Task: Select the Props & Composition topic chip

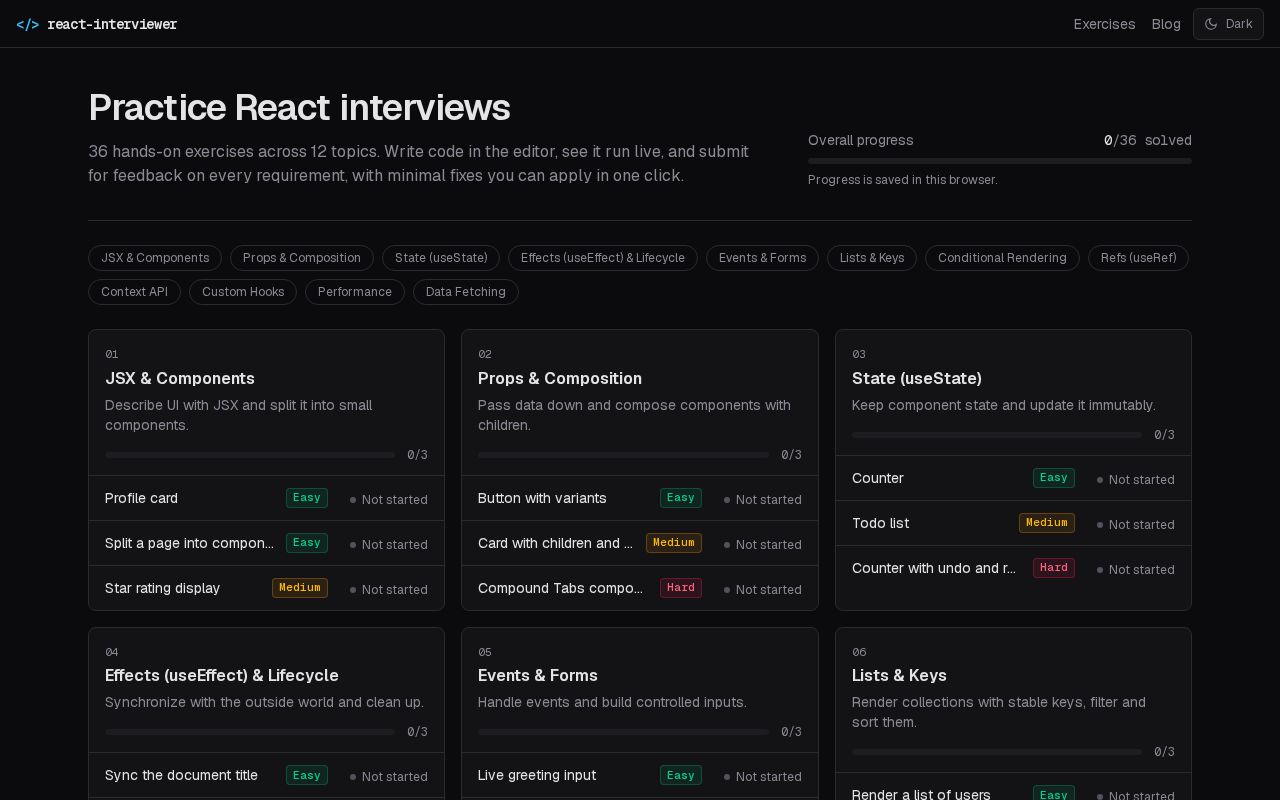Action: click(302, 258)
